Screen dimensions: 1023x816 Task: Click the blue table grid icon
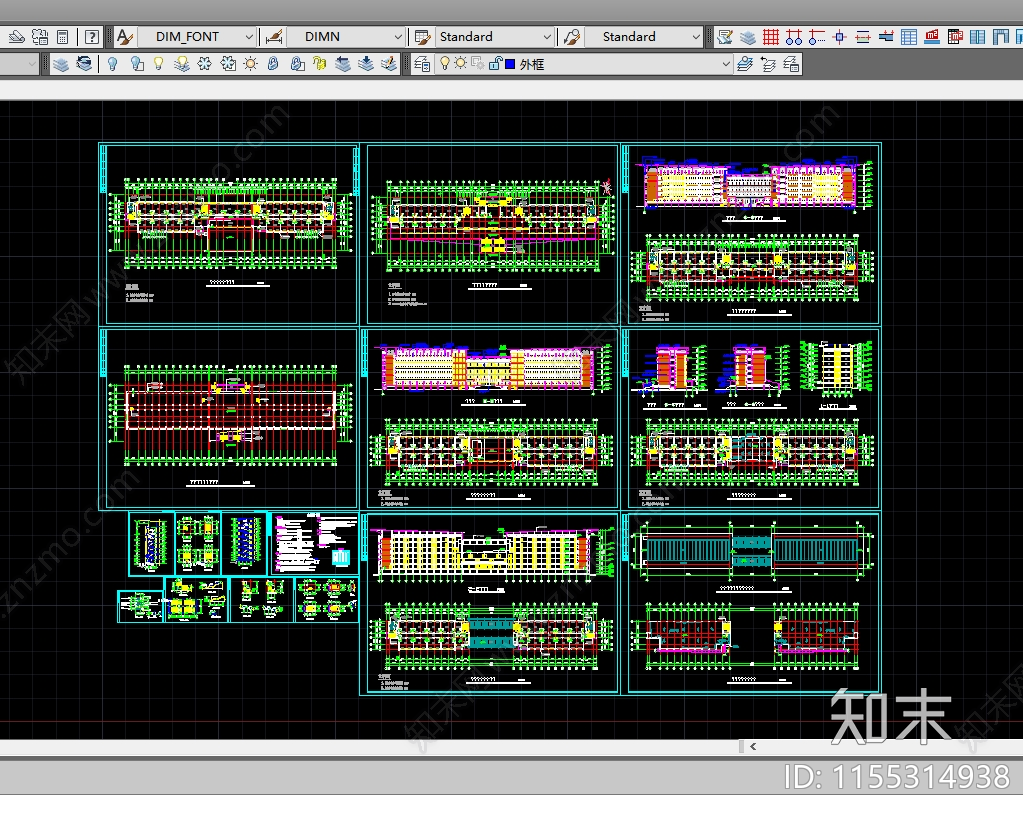909,37
